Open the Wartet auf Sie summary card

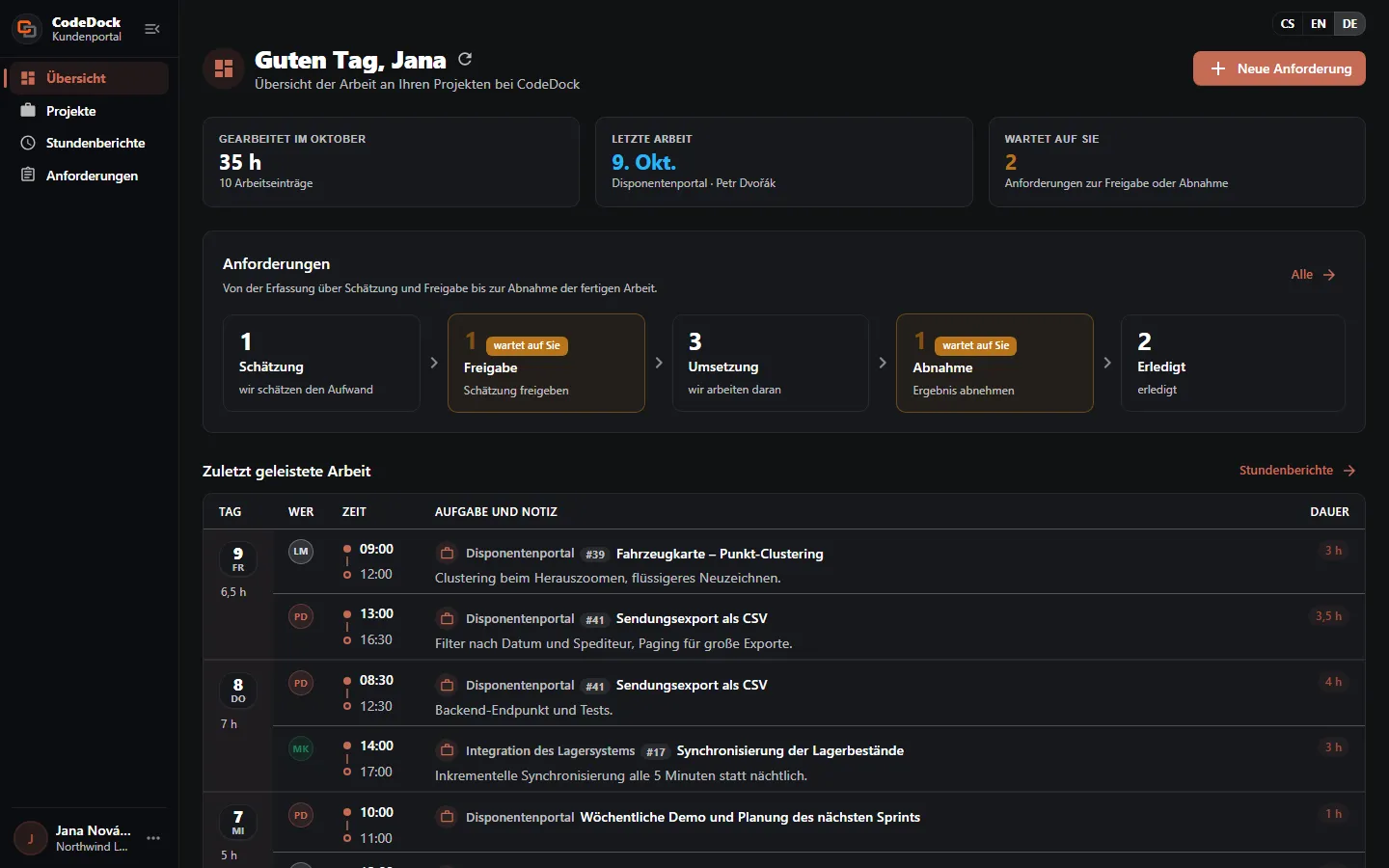tap(1177, 162)
